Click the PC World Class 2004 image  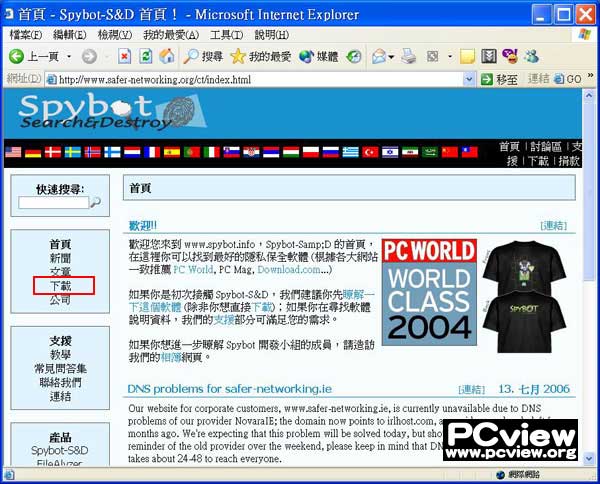(x=429, y=292)
